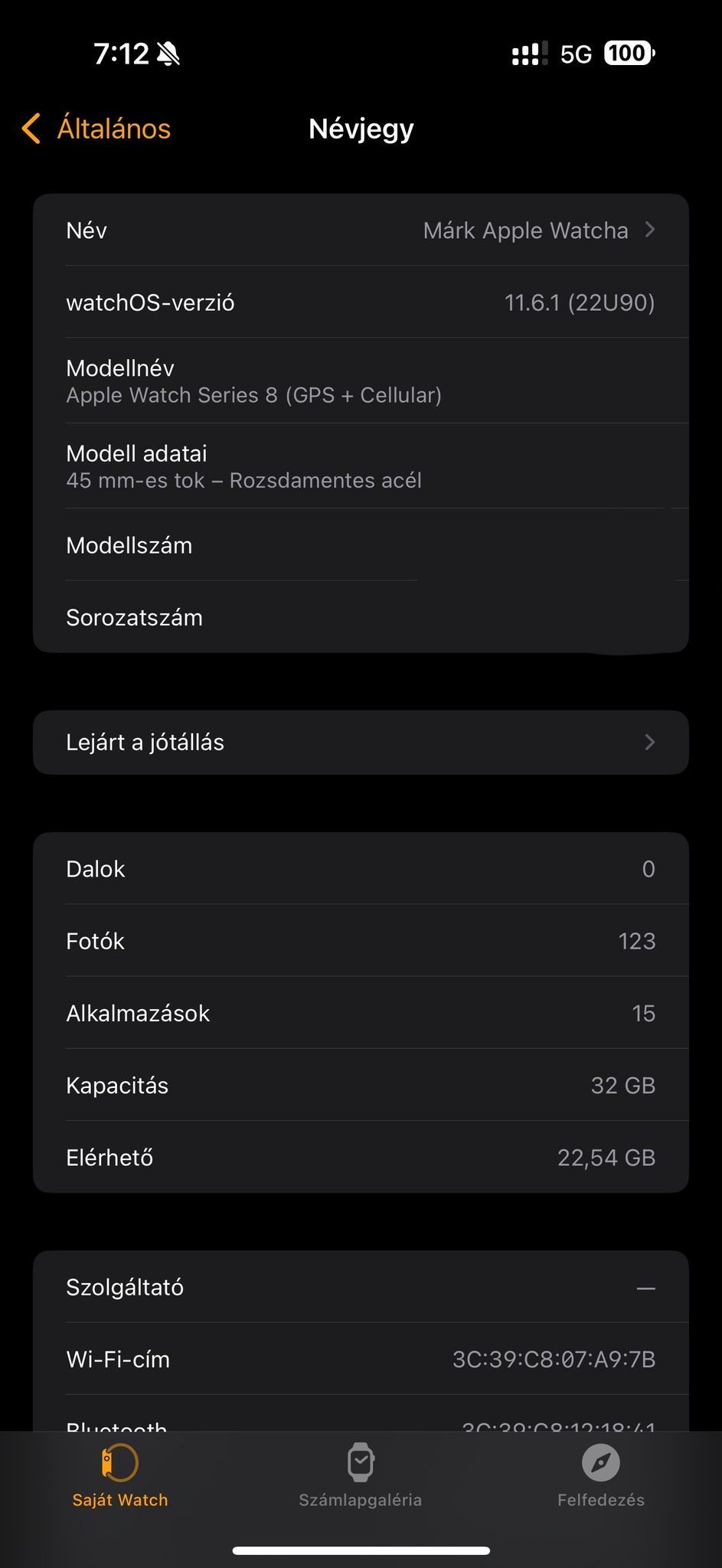Viewport: 722px width, 1568px height.
Task: Tap the 5G network indicator
Action: (x=576, y=54)
